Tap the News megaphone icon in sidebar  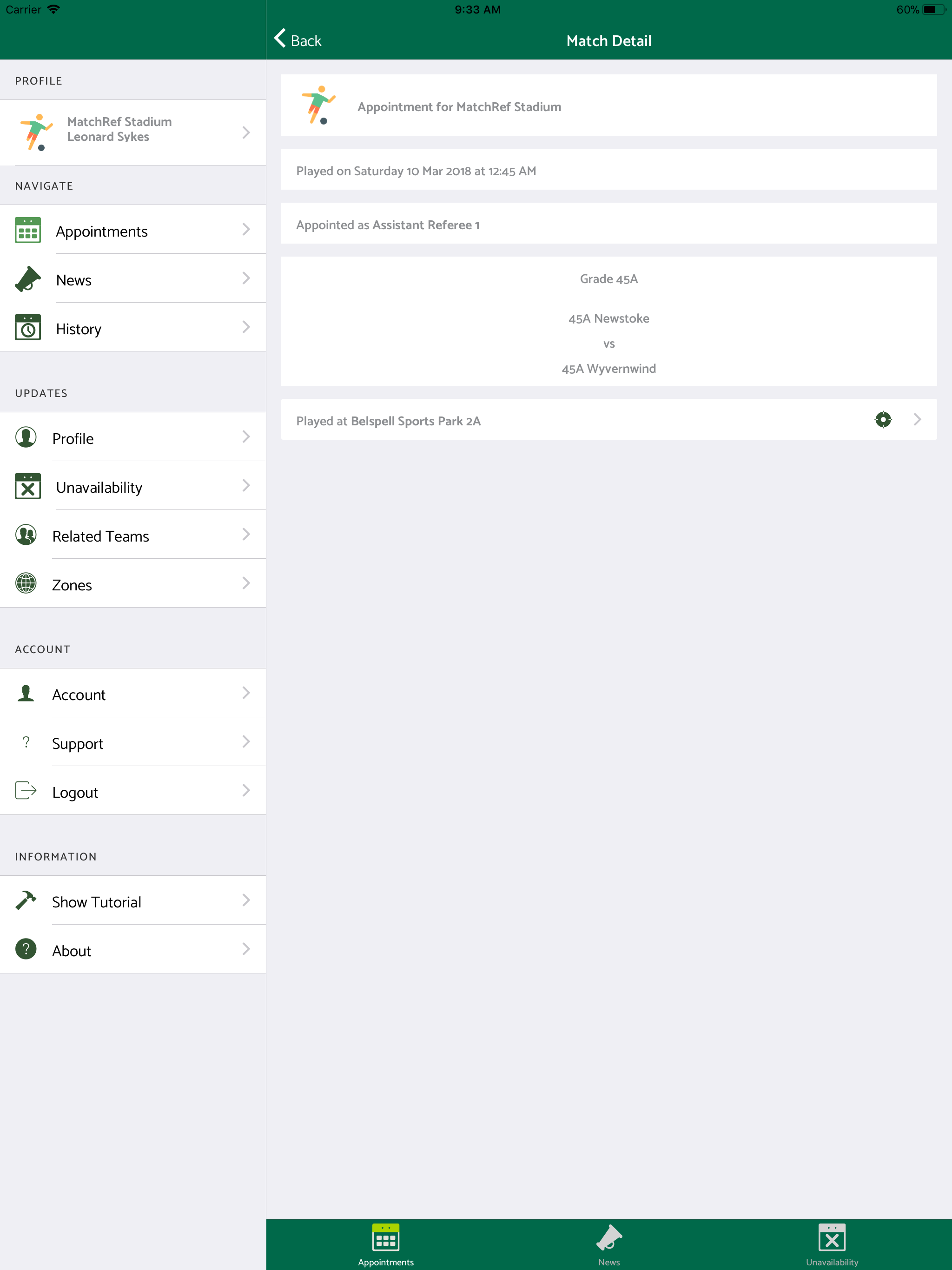(27, 279)
